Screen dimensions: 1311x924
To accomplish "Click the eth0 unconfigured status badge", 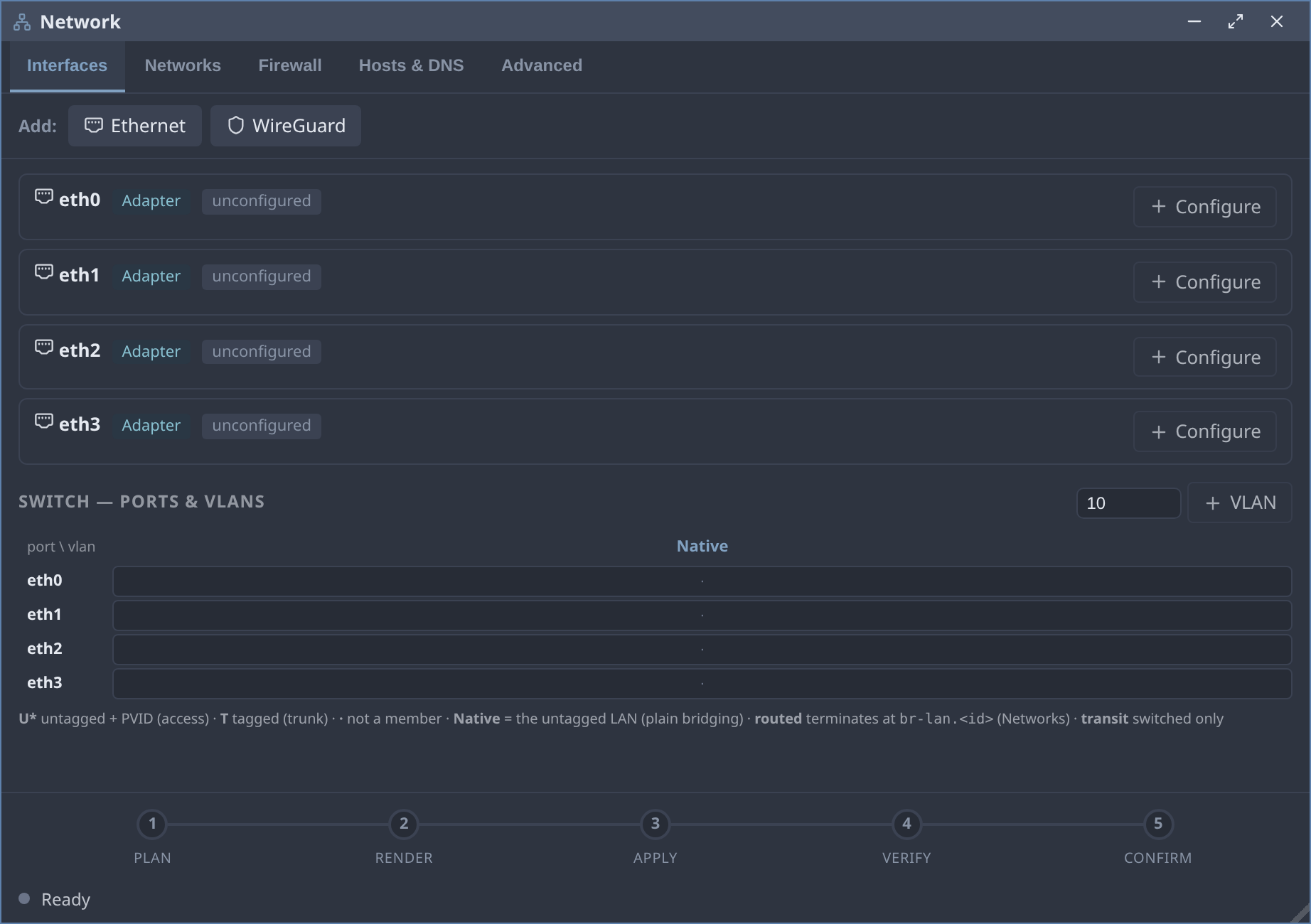I will 262,201.
